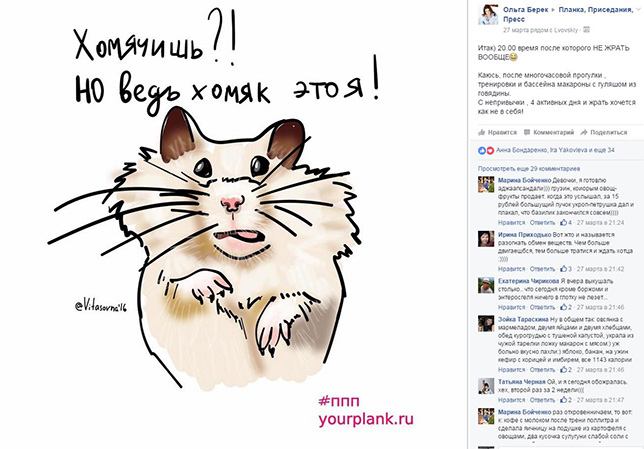Like Марина Бойченко's first comment via Нравится
This screenshot has width=644, height=449.
coord(511,223)
